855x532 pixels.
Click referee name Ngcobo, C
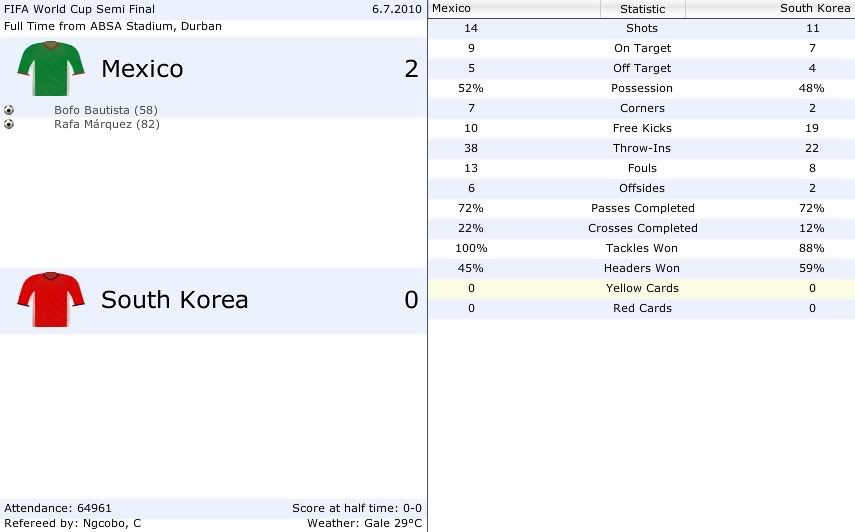coord(112,523)
